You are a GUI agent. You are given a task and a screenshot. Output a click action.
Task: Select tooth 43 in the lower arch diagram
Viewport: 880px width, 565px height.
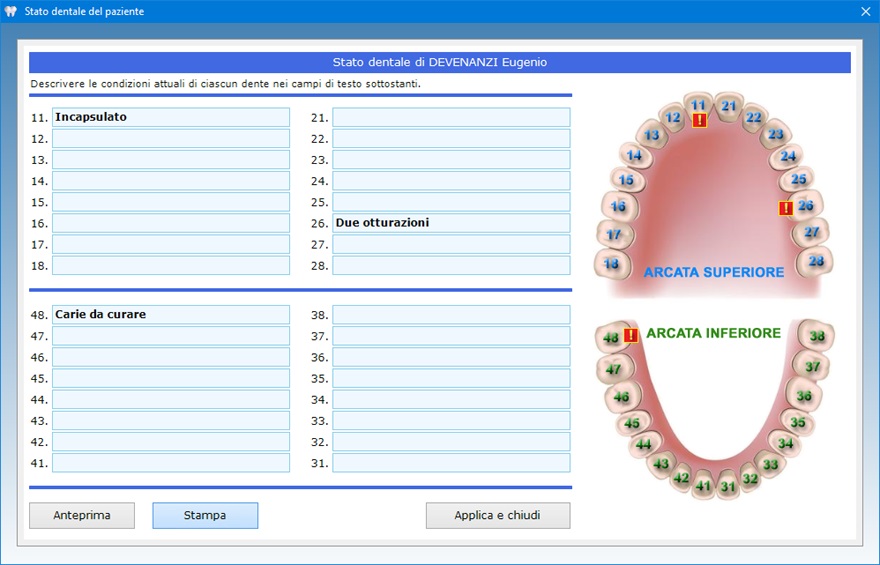point(661,463)
